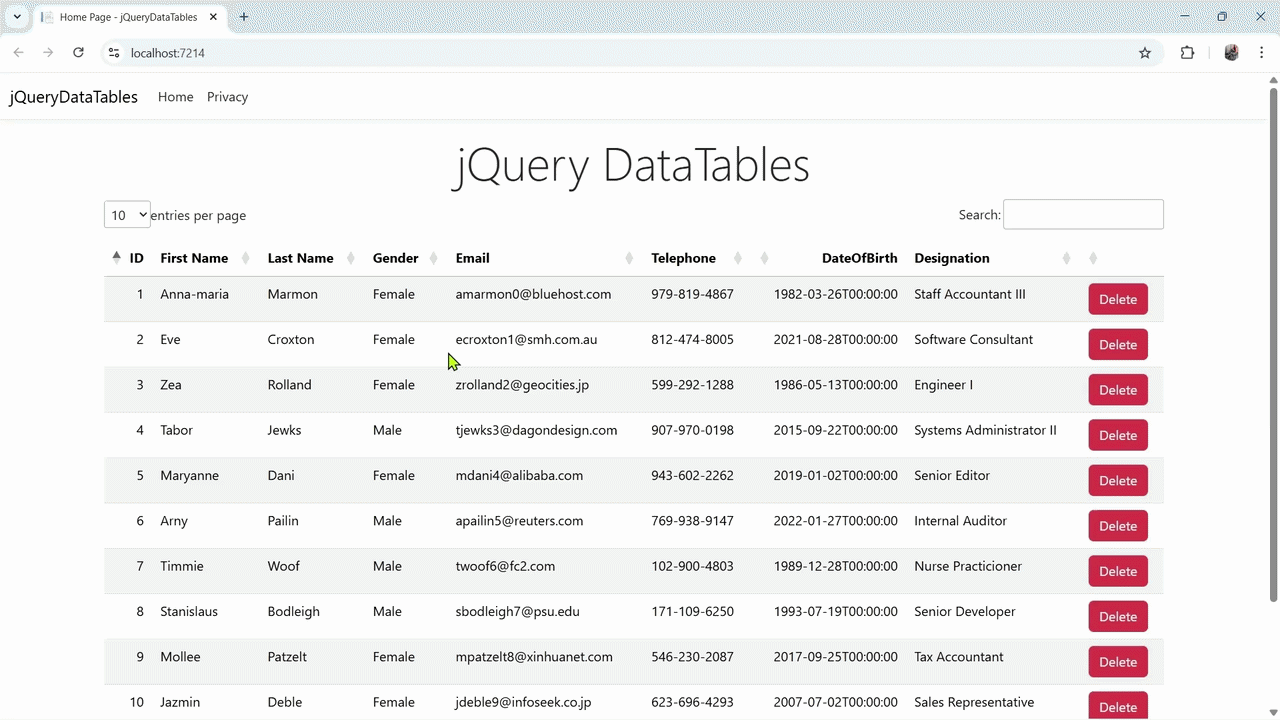Sort the Designation column
This screenshot has height=720, width=1280.
click(951, 258)
